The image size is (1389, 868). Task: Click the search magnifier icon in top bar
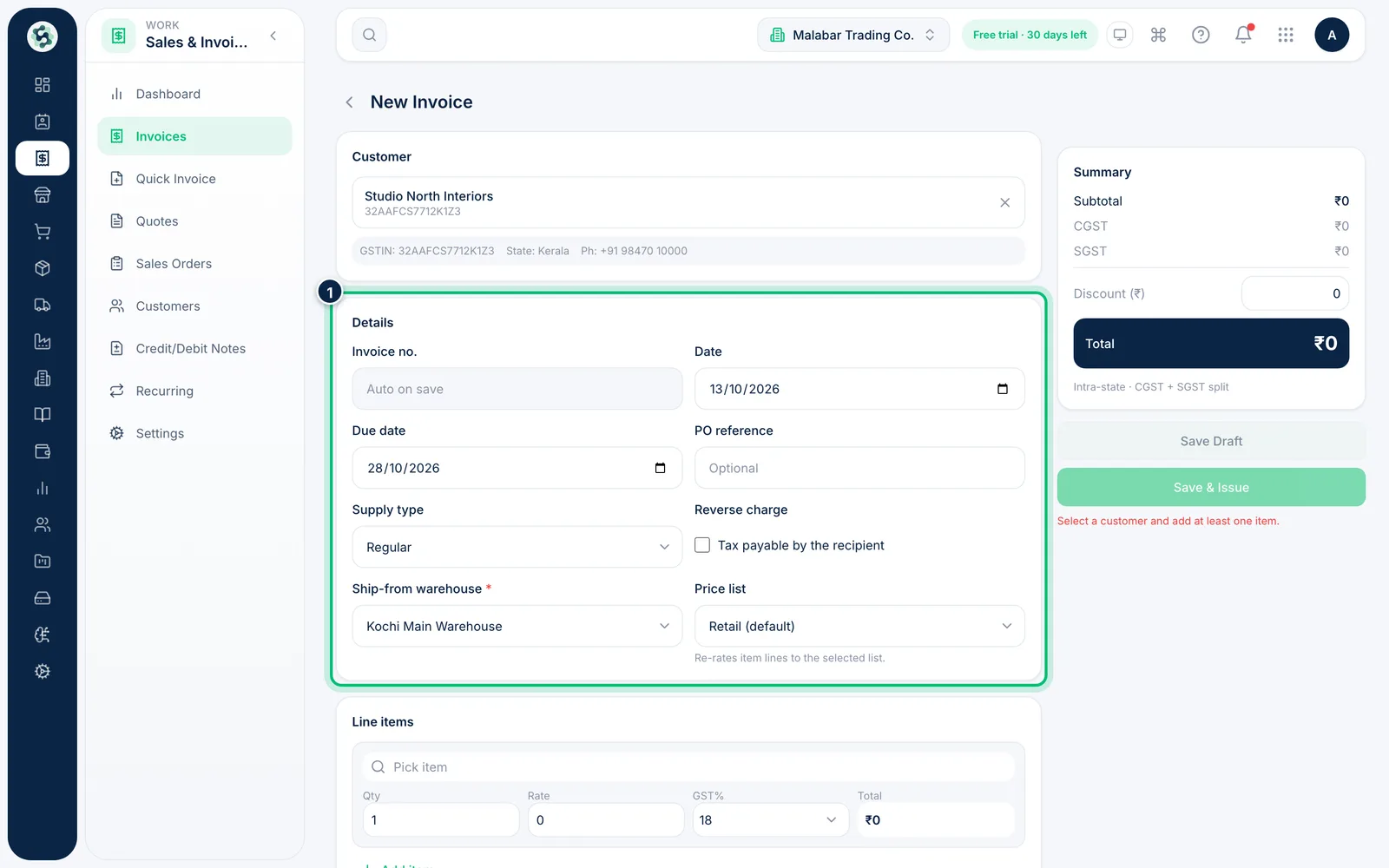[369, 35]
